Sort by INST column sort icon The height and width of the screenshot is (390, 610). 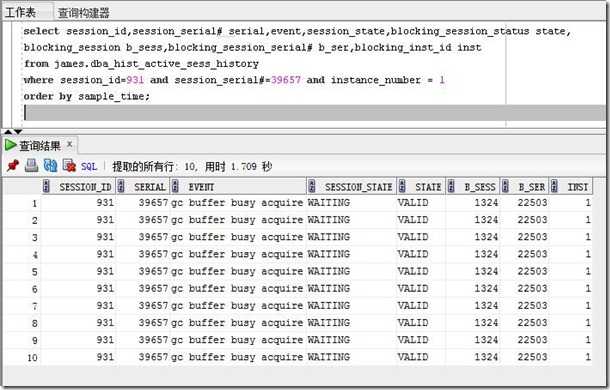[x=554, y=186]
